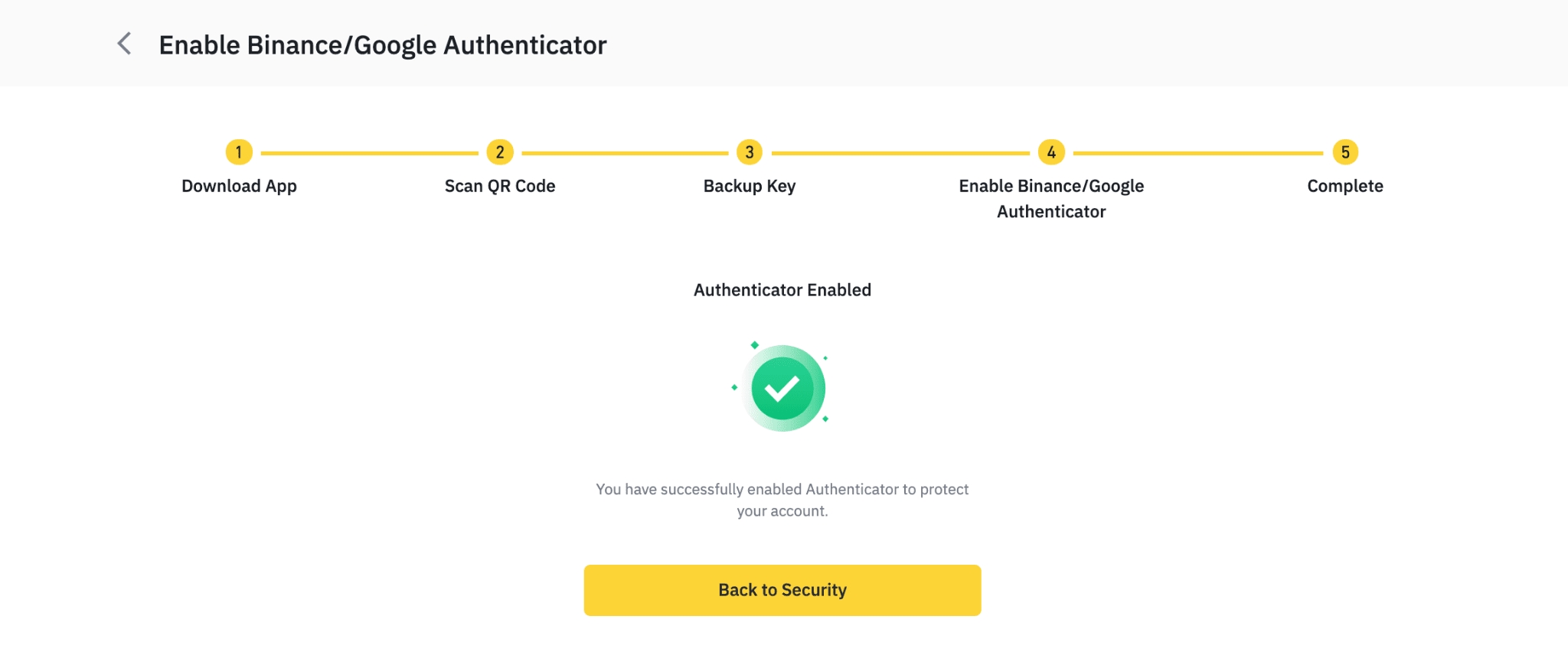Click progress line between steps 1 and 2
1568x665 pixels.
(369, 153)
